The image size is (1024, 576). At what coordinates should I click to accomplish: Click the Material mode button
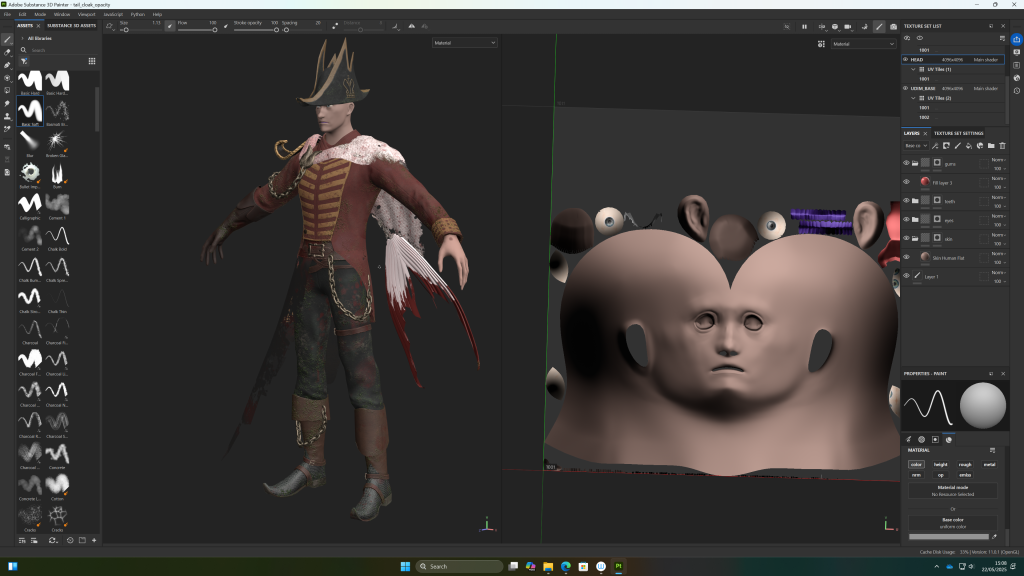952,490
